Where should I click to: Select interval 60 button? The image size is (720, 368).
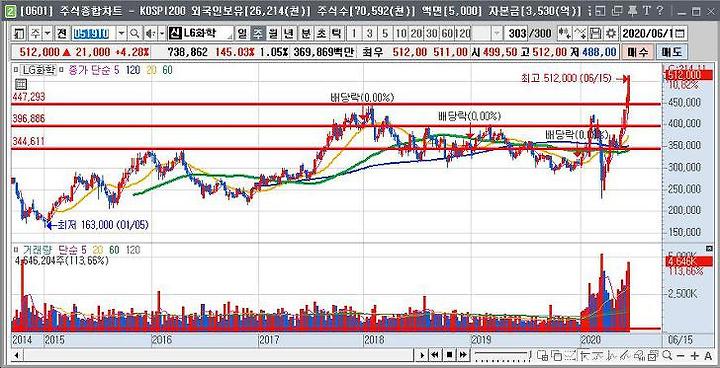point(447,34)
